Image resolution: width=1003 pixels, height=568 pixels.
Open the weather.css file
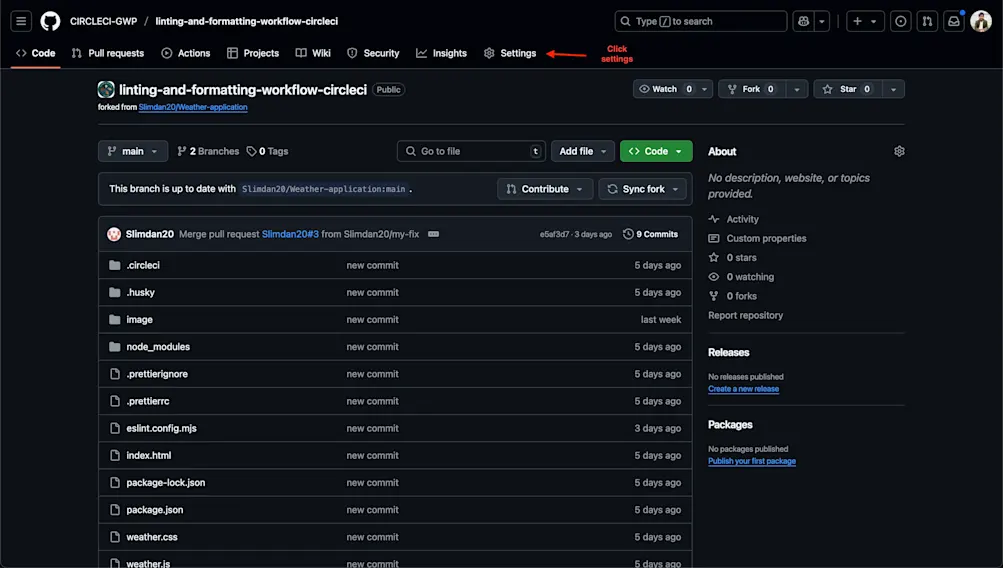152,537
